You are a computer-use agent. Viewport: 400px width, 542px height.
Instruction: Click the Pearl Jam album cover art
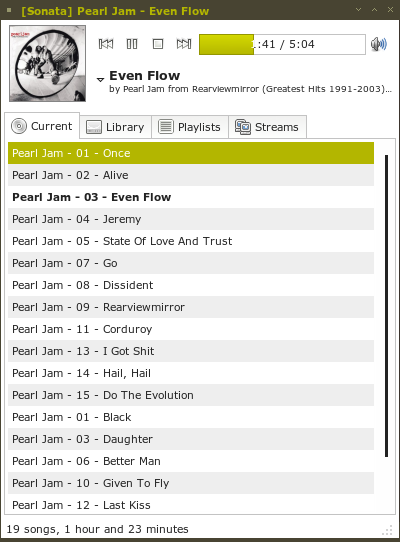click(x=47, y=63)
